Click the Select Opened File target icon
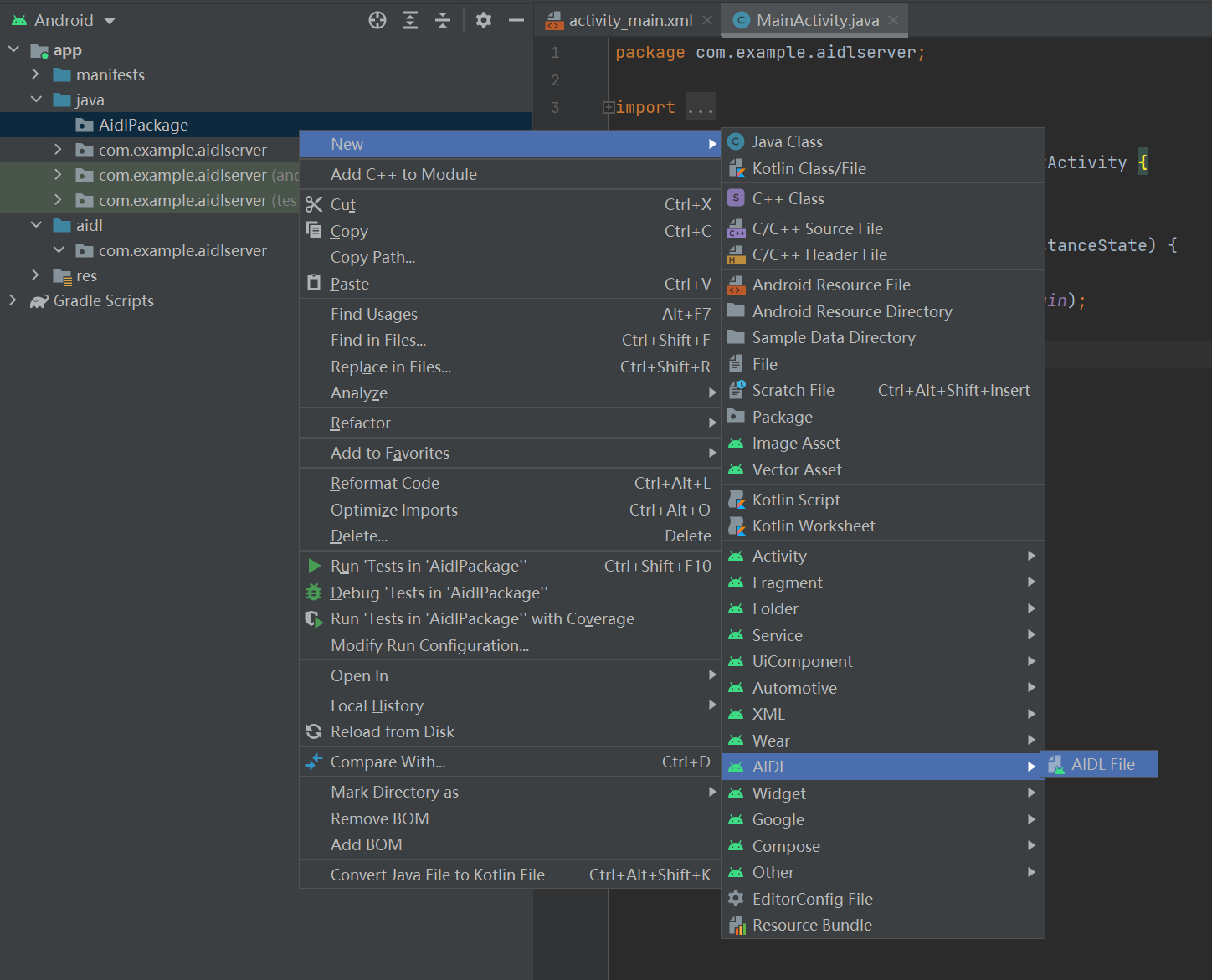The height and width of the screenshot is (980, 1212). [x=377, y=20]
